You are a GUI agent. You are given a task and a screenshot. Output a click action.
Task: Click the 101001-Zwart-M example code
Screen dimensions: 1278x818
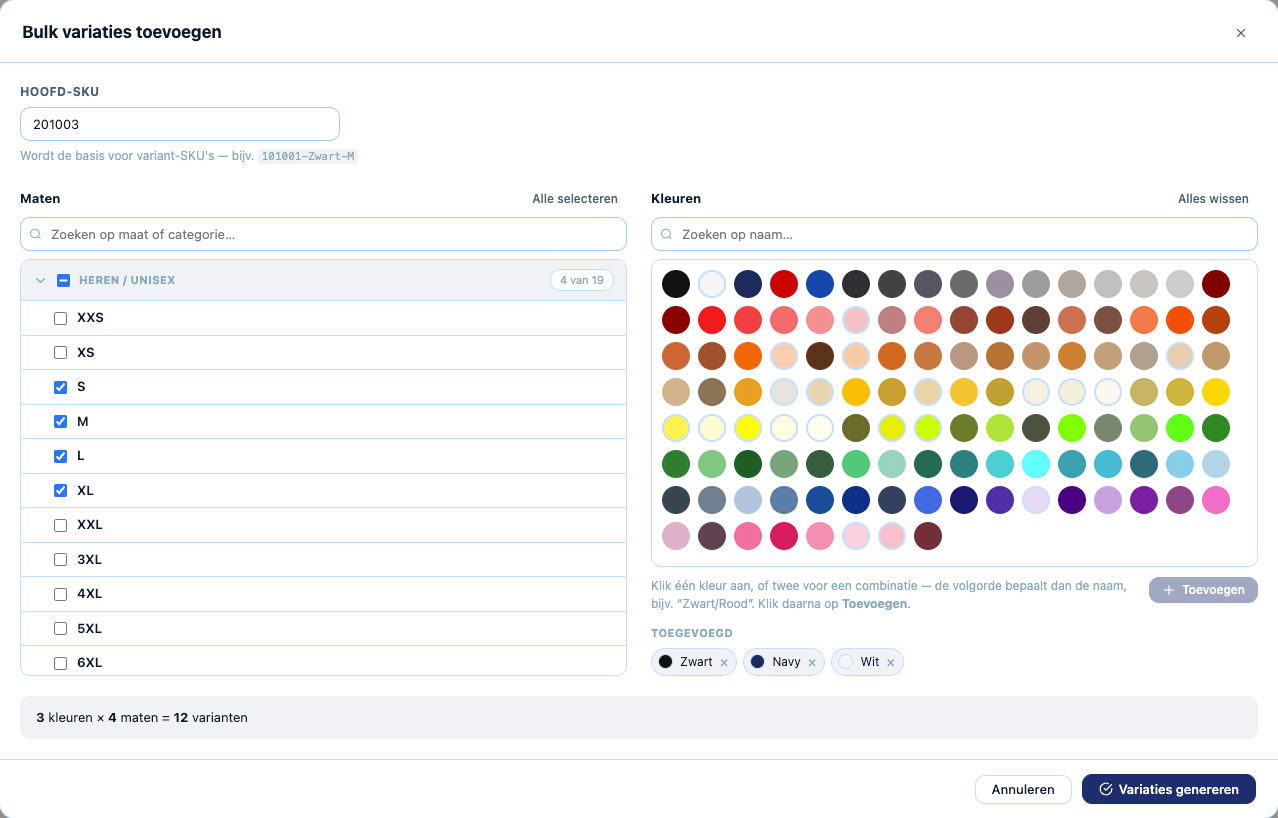(308, 157)
